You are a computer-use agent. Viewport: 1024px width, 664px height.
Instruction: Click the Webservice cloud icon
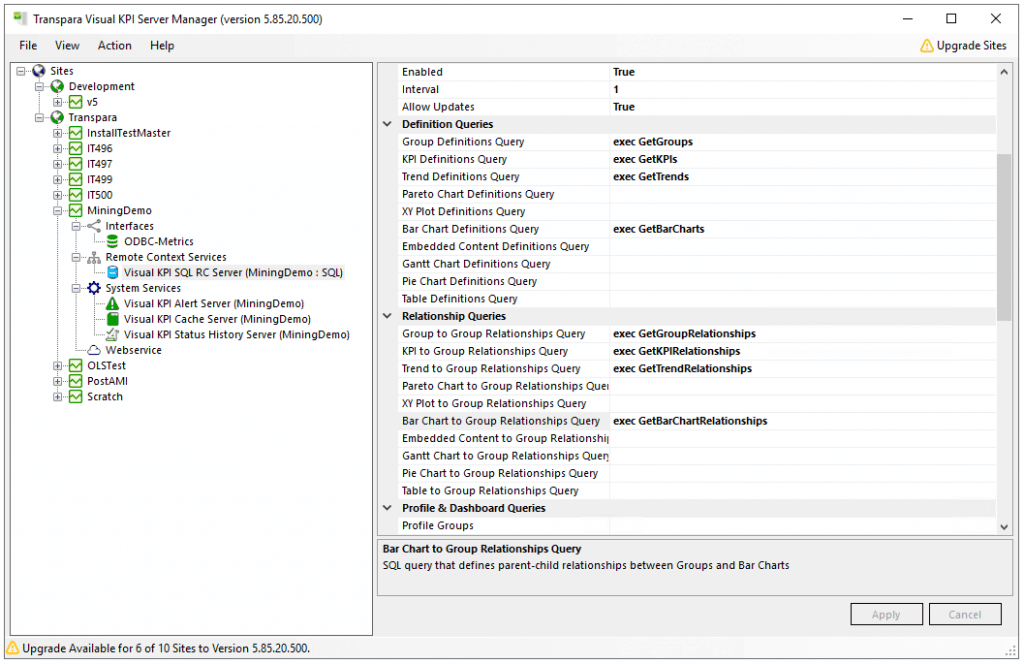tap(94, 350)
